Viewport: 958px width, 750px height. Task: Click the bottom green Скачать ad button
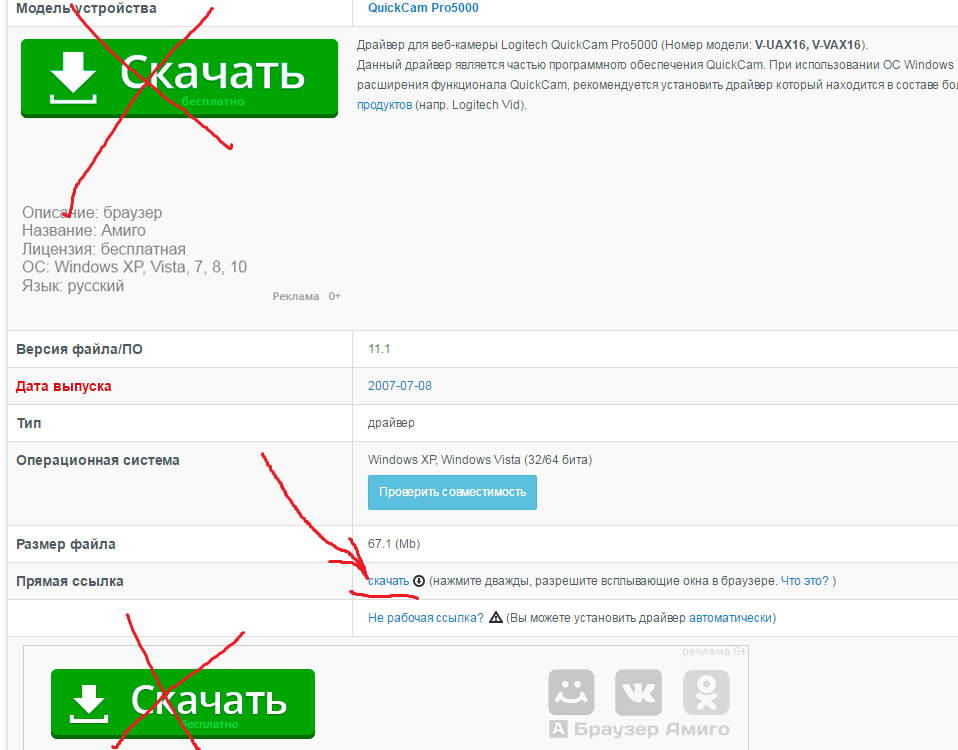pyautogui.click(x=183, y=704)
